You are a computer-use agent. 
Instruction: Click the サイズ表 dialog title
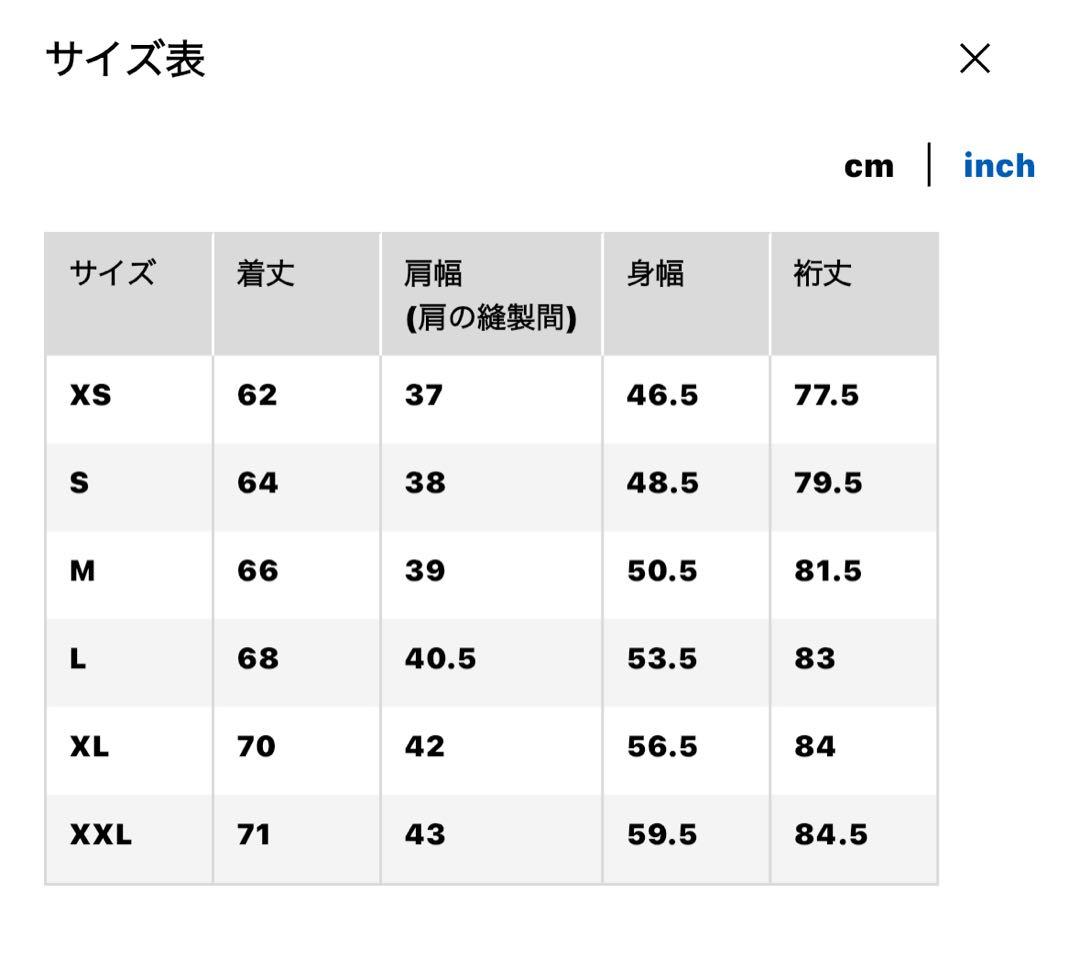125,61
